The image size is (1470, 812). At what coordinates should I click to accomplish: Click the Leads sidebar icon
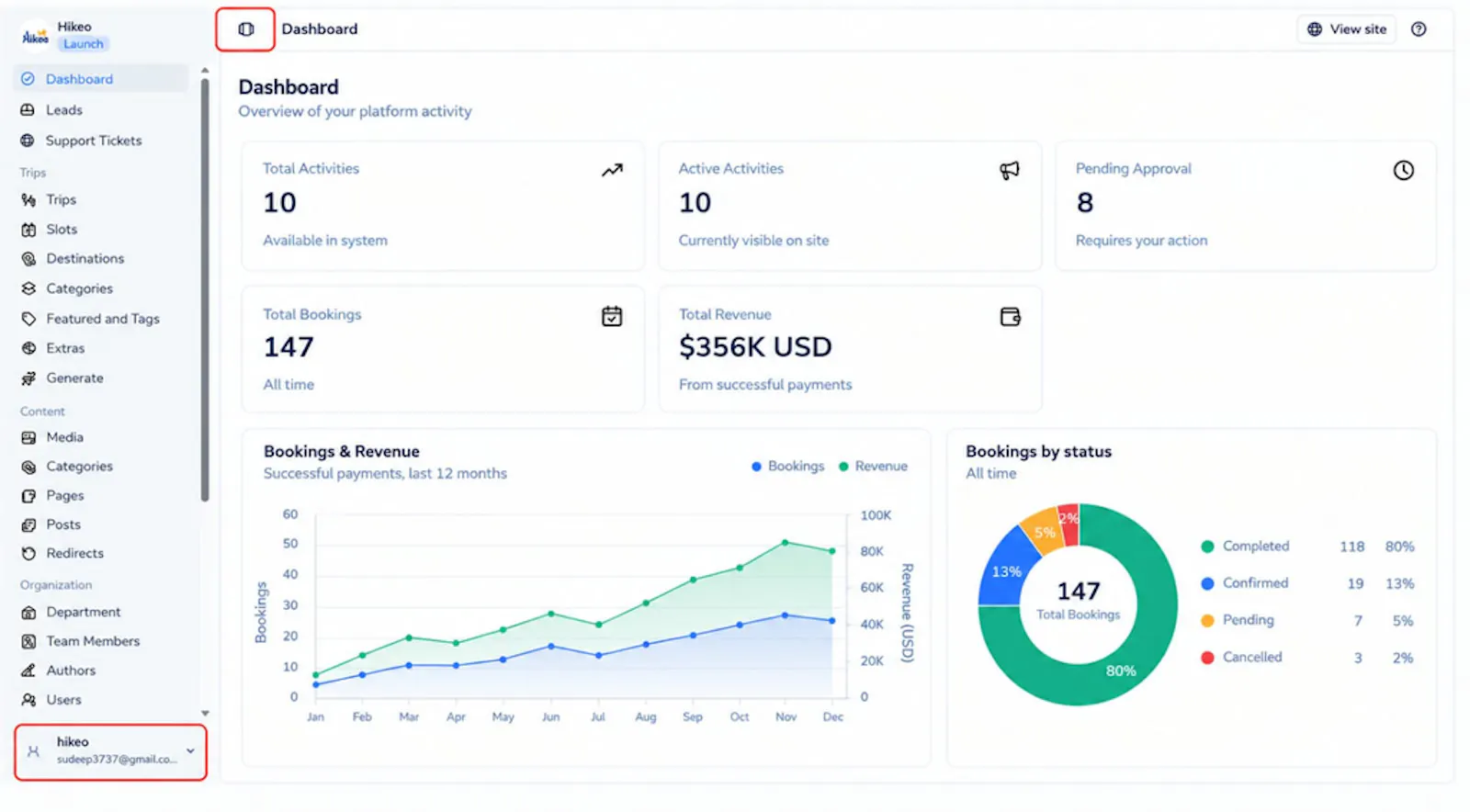tap(28, 110)
